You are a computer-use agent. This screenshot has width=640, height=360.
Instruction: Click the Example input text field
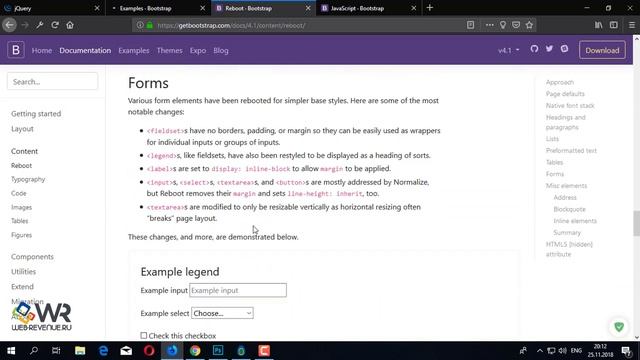[238, 290]
